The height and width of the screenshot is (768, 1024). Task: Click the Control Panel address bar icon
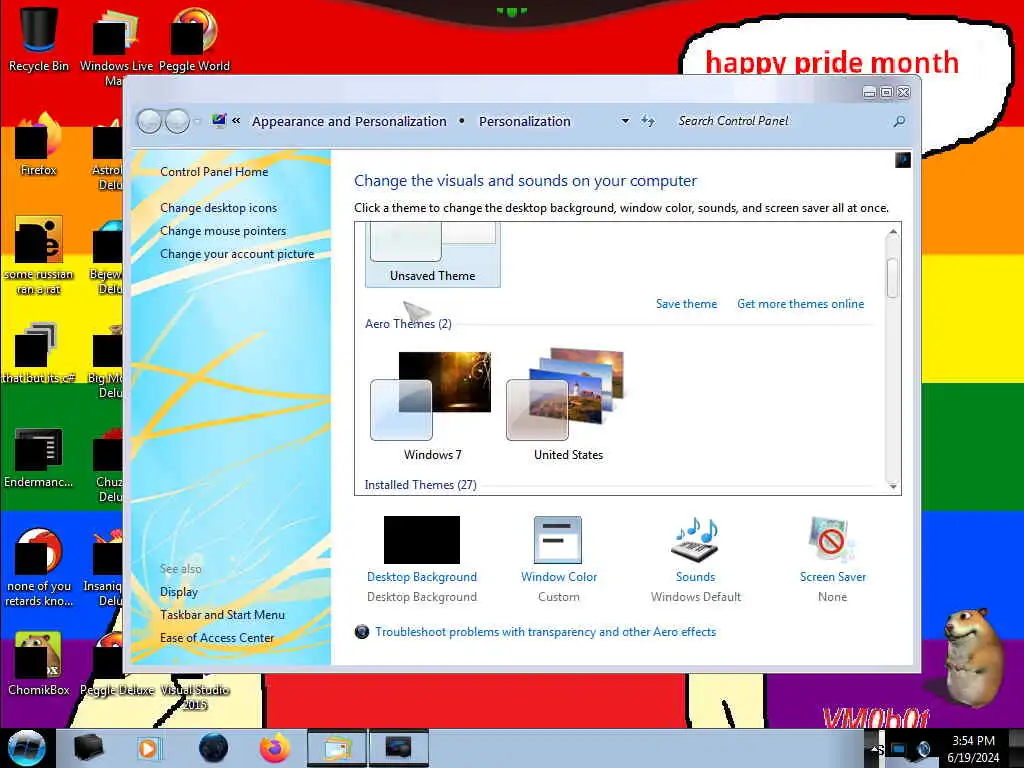click(219, 120)
